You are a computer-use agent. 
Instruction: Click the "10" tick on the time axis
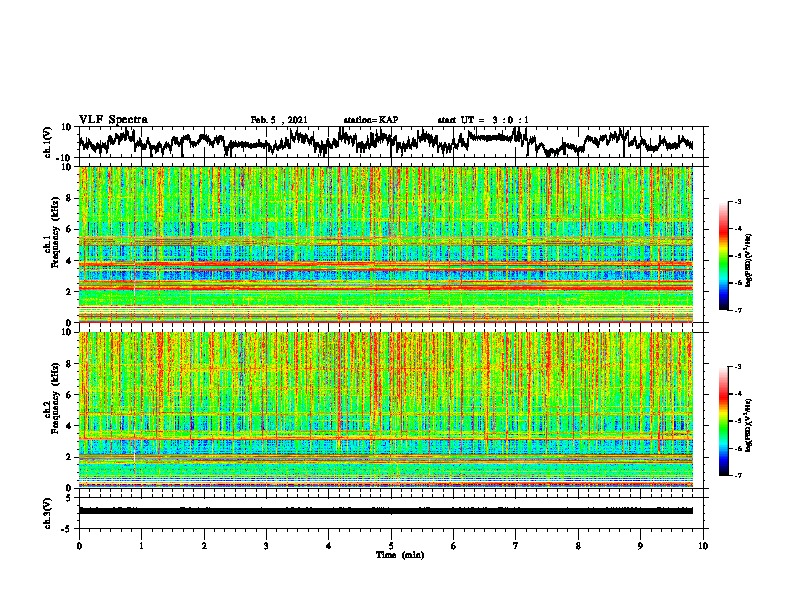point(703,546)
